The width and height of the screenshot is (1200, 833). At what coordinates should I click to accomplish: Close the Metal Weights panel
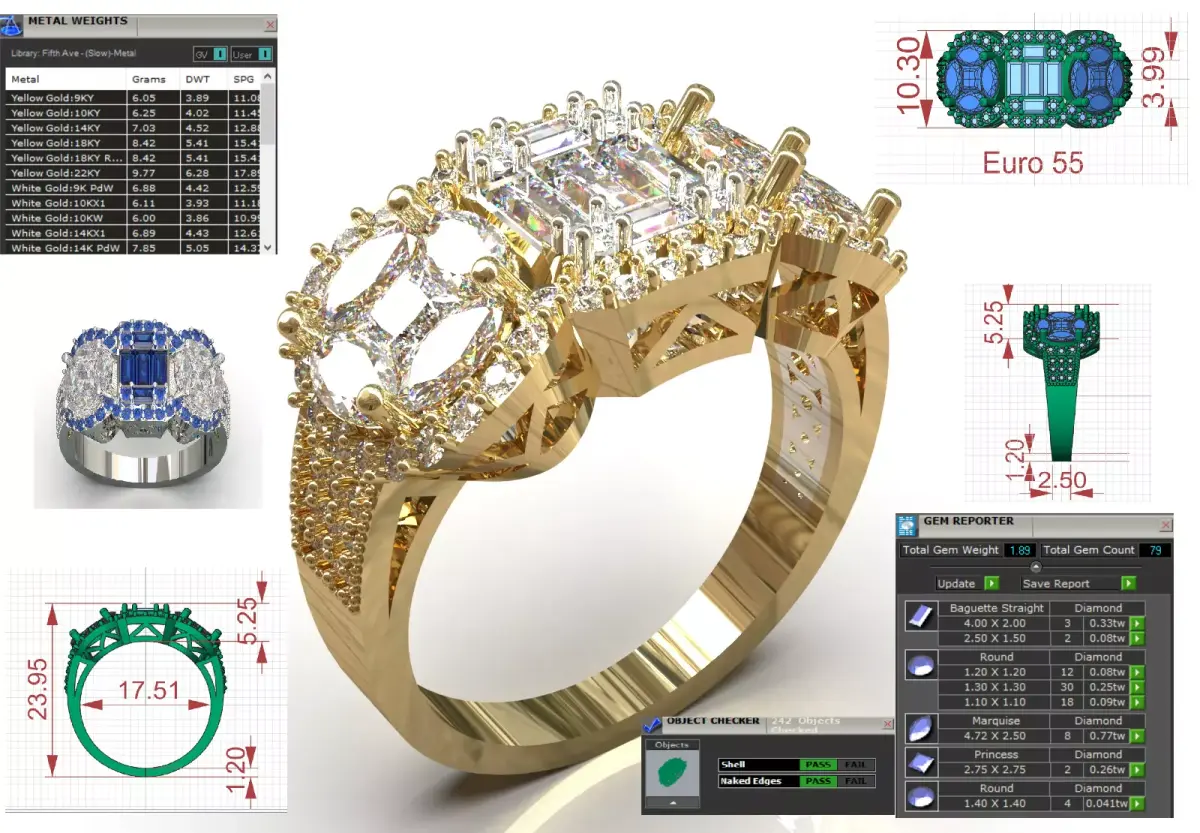coord(269,24)
